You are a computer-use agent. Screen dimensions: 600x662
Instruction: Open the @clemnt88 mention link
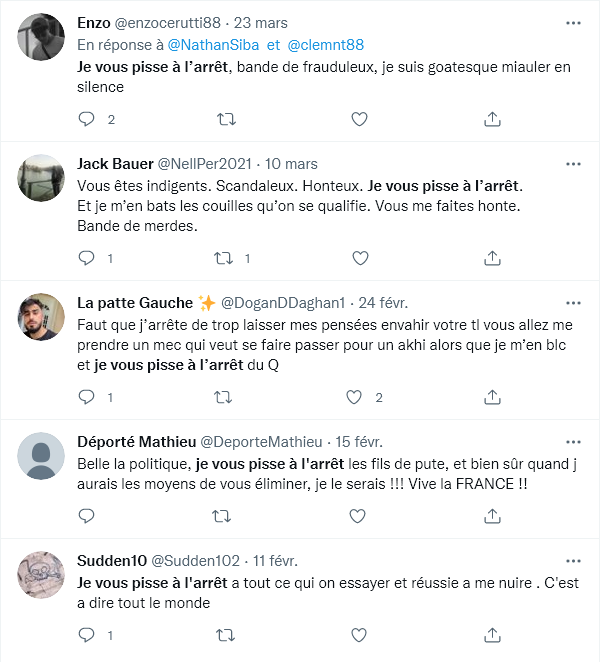coord(328,45)
